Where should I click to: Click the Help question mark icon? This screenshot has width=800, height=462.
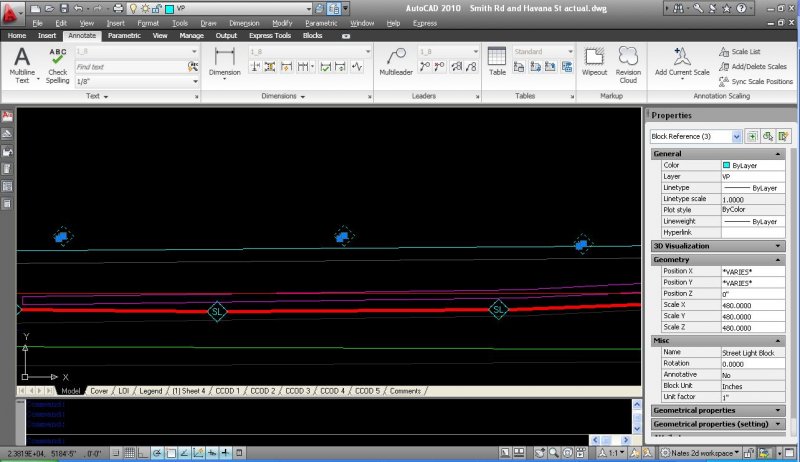(741, 9)
